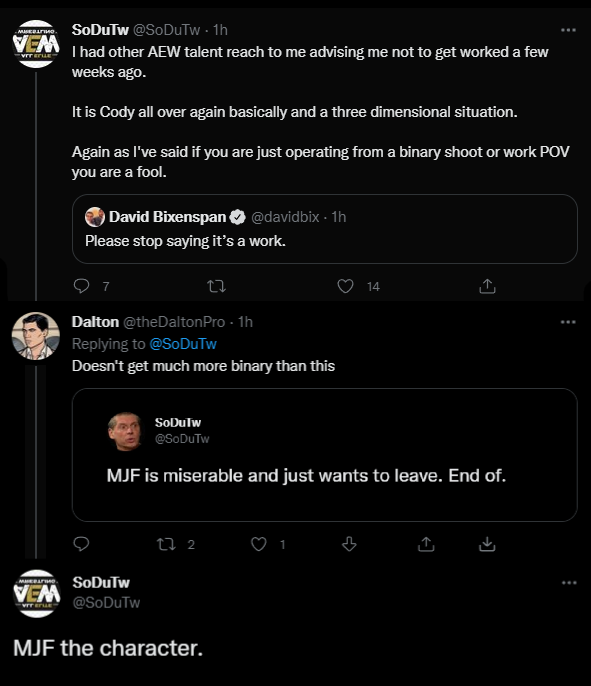
Task: Like Dalton's reply tweet
Action: (x=259, y=544)
